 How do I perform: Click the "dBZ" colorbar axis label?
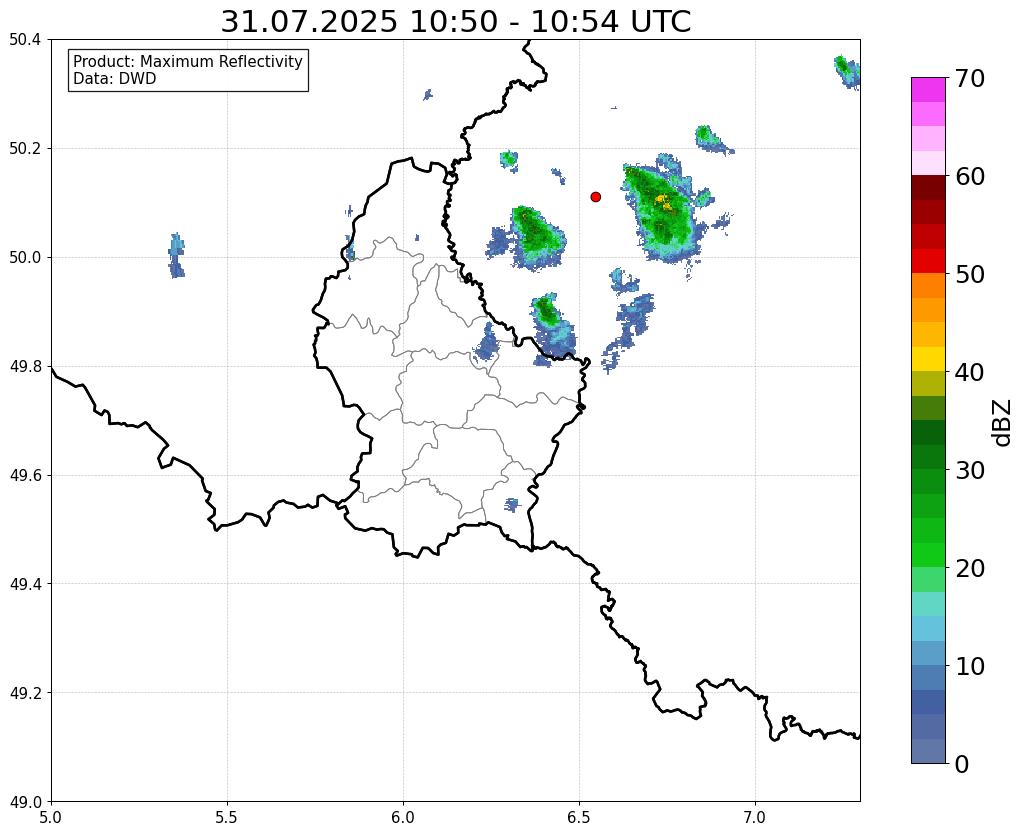1003,422
